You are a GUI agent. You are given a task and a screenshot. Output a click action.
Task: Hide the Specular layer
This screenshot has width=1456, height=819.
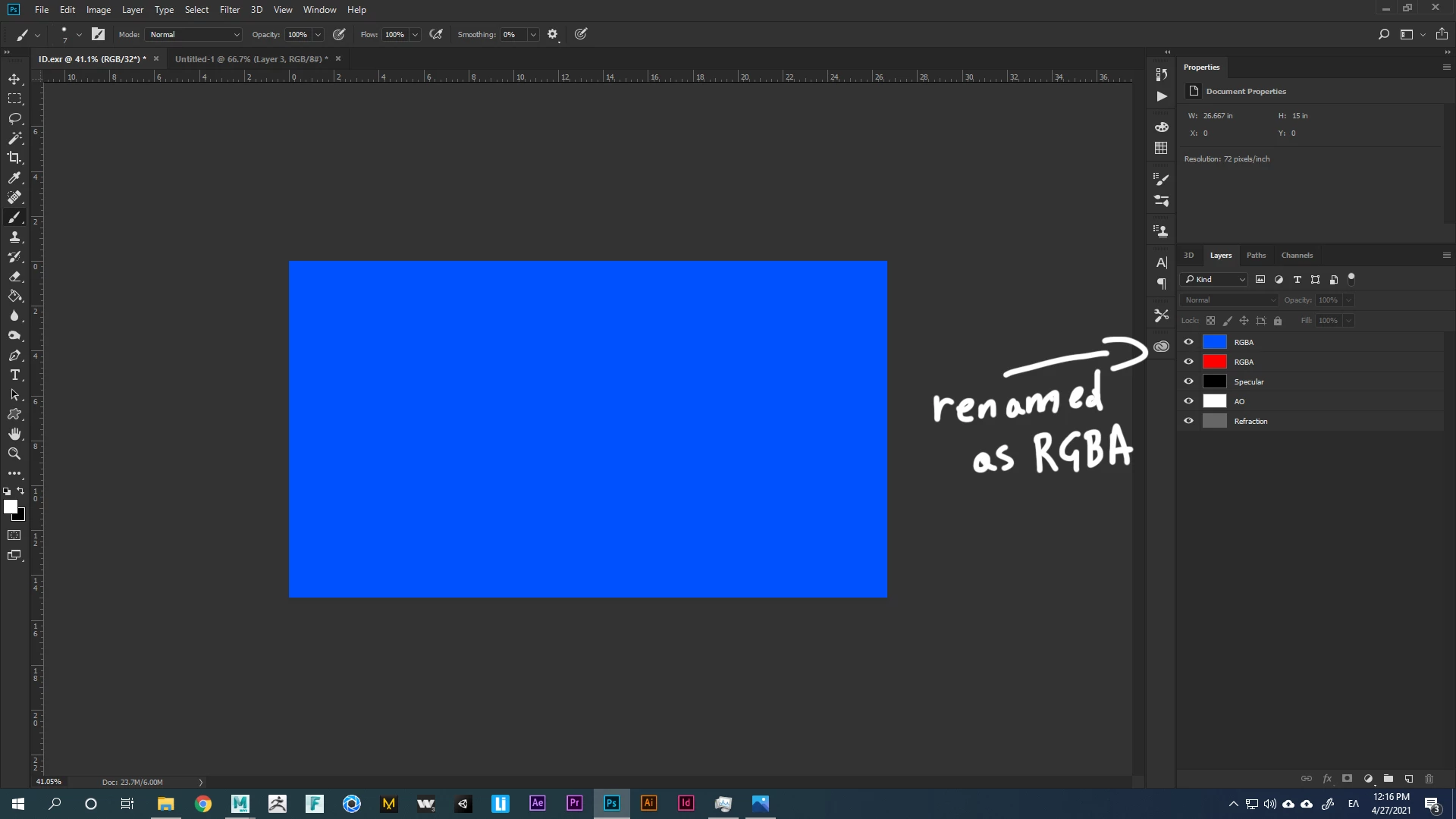(x=1188, y=381)
